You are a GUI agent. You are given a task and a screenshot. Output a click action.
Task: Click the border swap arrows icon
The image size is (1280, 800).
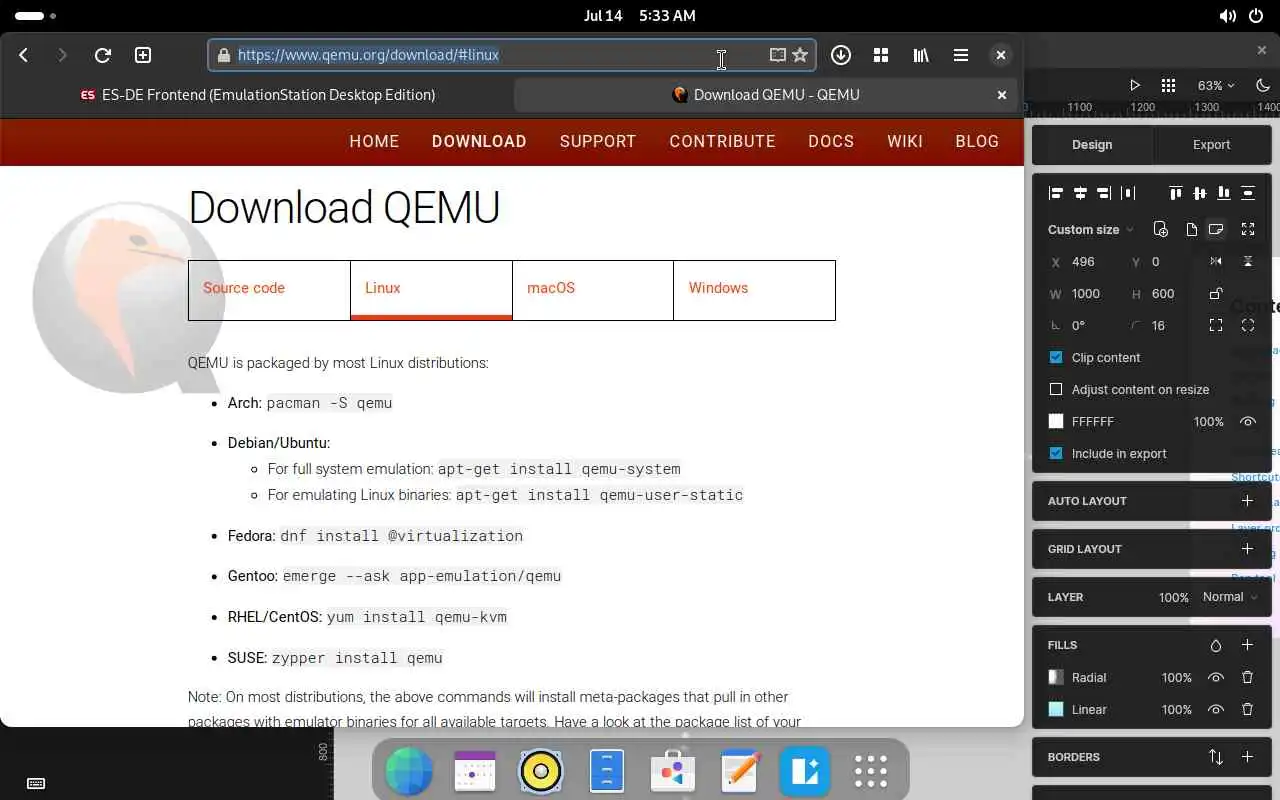[1216, 757]
